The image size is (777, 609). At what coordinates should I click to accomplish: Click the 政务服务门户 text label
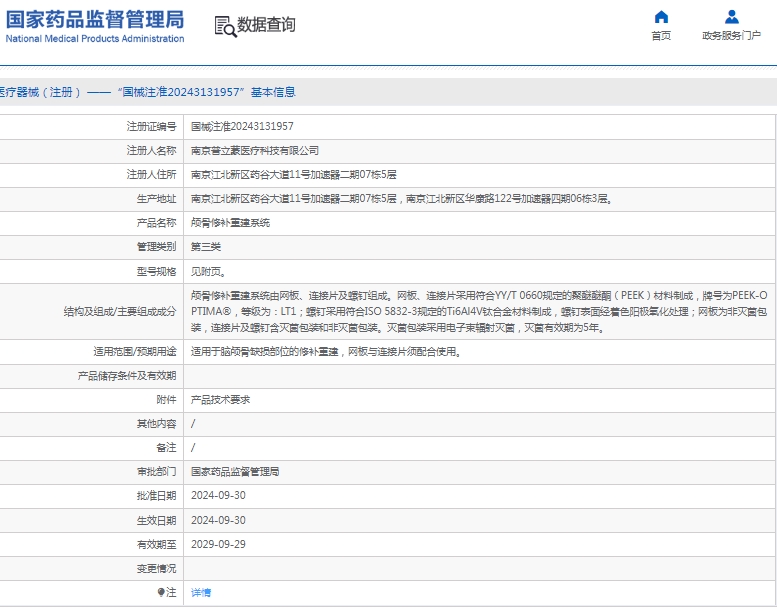pyautogui.click(x=731, y=36)
